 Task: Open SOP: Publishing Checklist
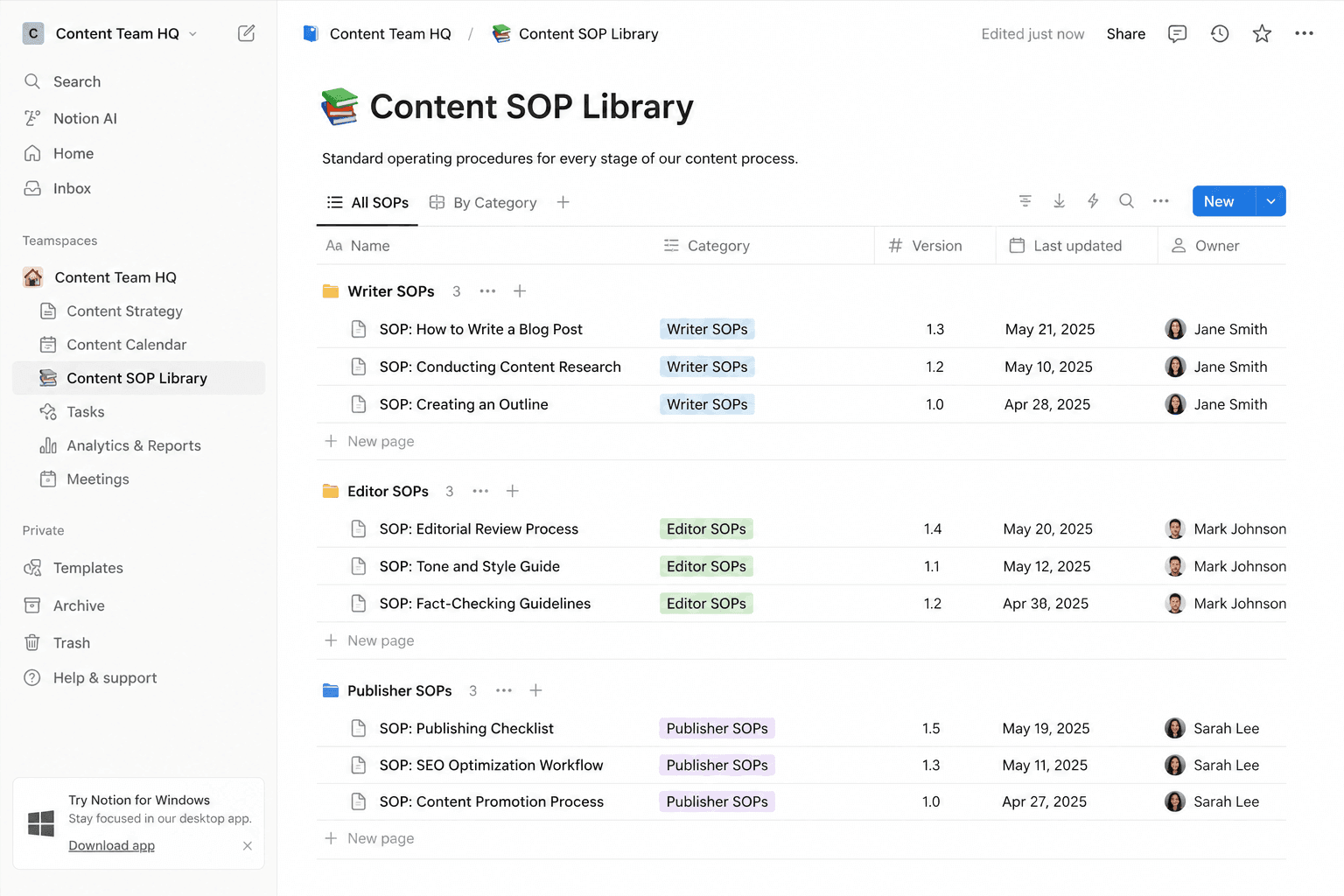click(466, 728)
